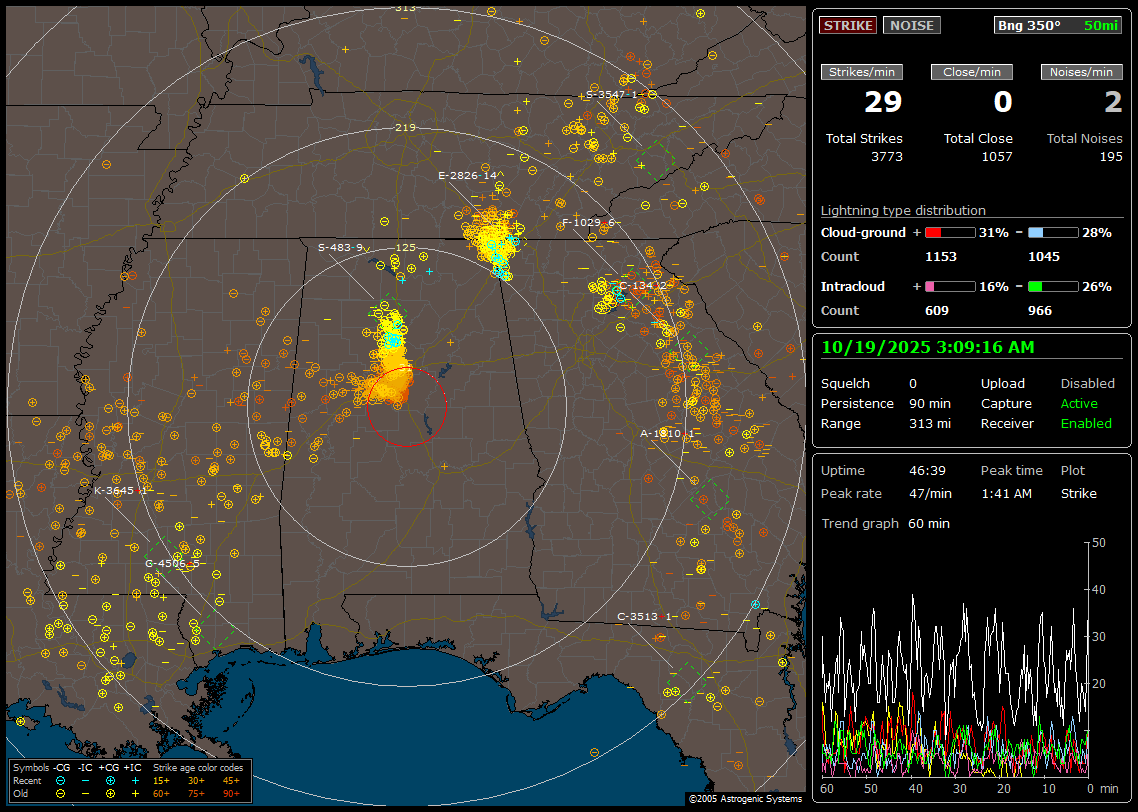The width and height of the screenshot is (1138, 812).
Task: Click storm cell label F-1029-6
Action: coord(588,222)
